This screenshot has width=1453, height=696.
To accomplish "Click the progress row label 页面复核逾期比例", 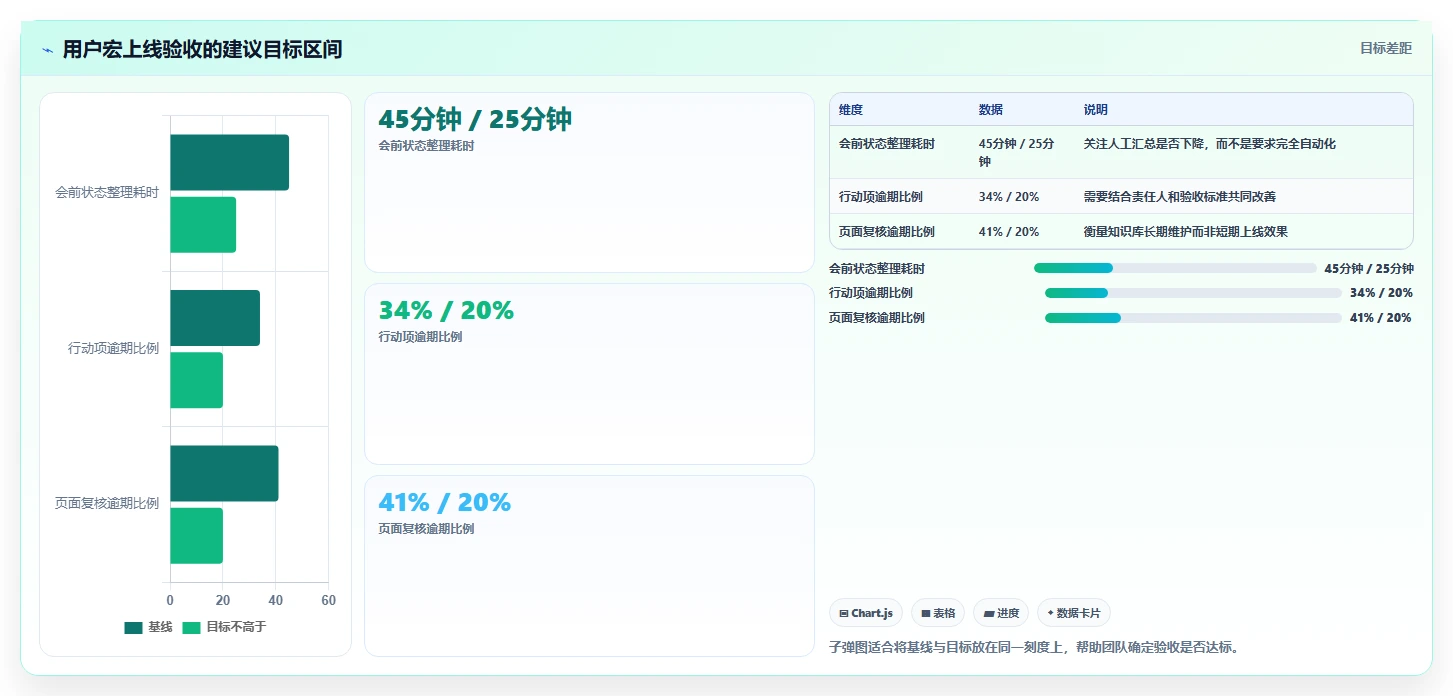I will pyautogui.click(x=877, y=318).
